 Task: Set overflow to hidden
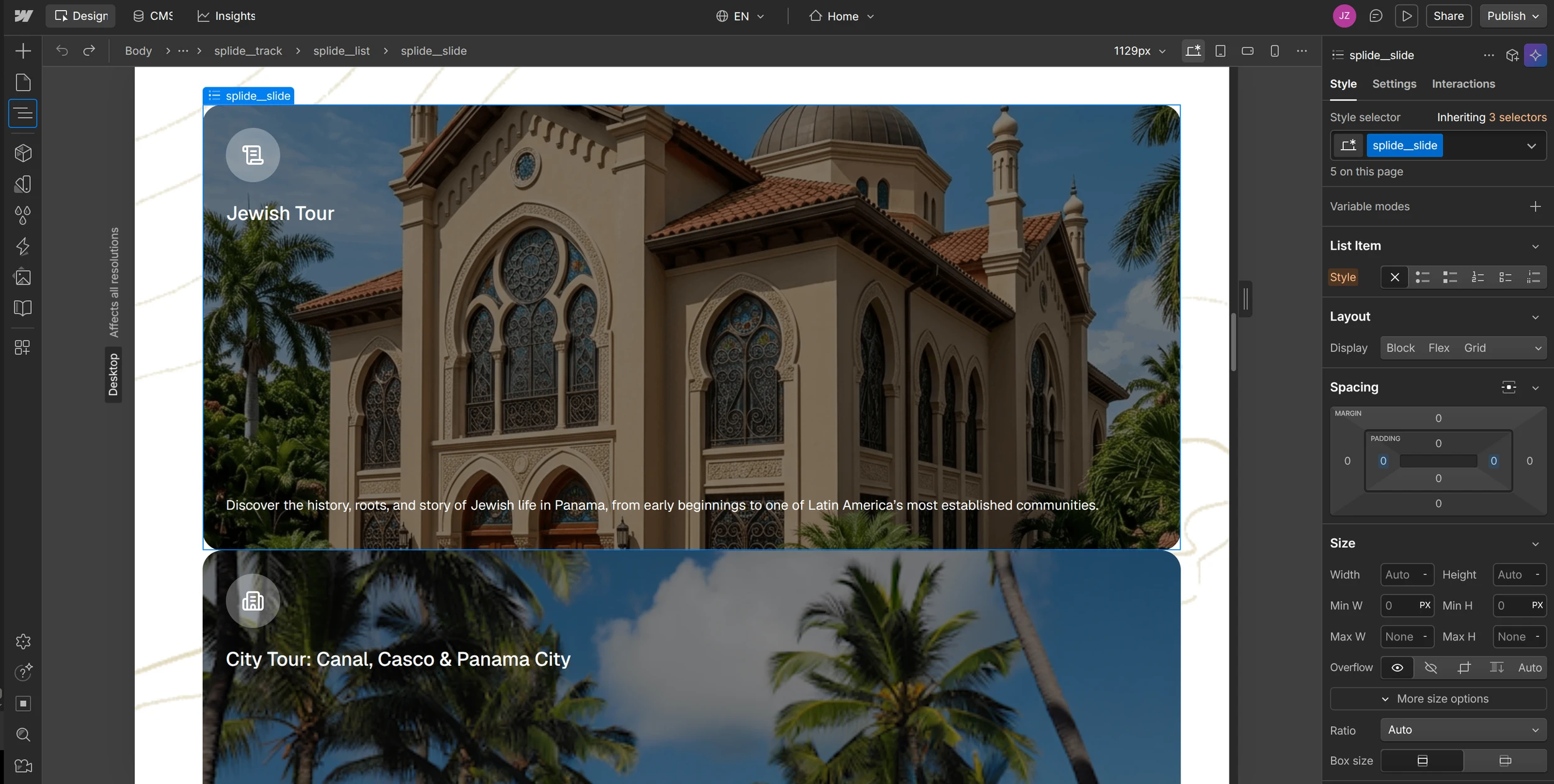[1430, 668]
